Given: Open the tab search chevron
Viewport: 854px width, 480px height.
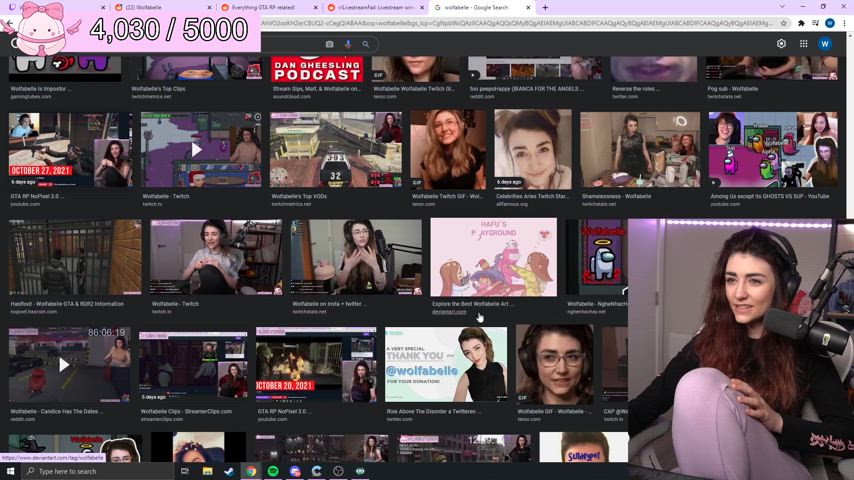Looking at the screenshot, I should (x=782, y=7).
